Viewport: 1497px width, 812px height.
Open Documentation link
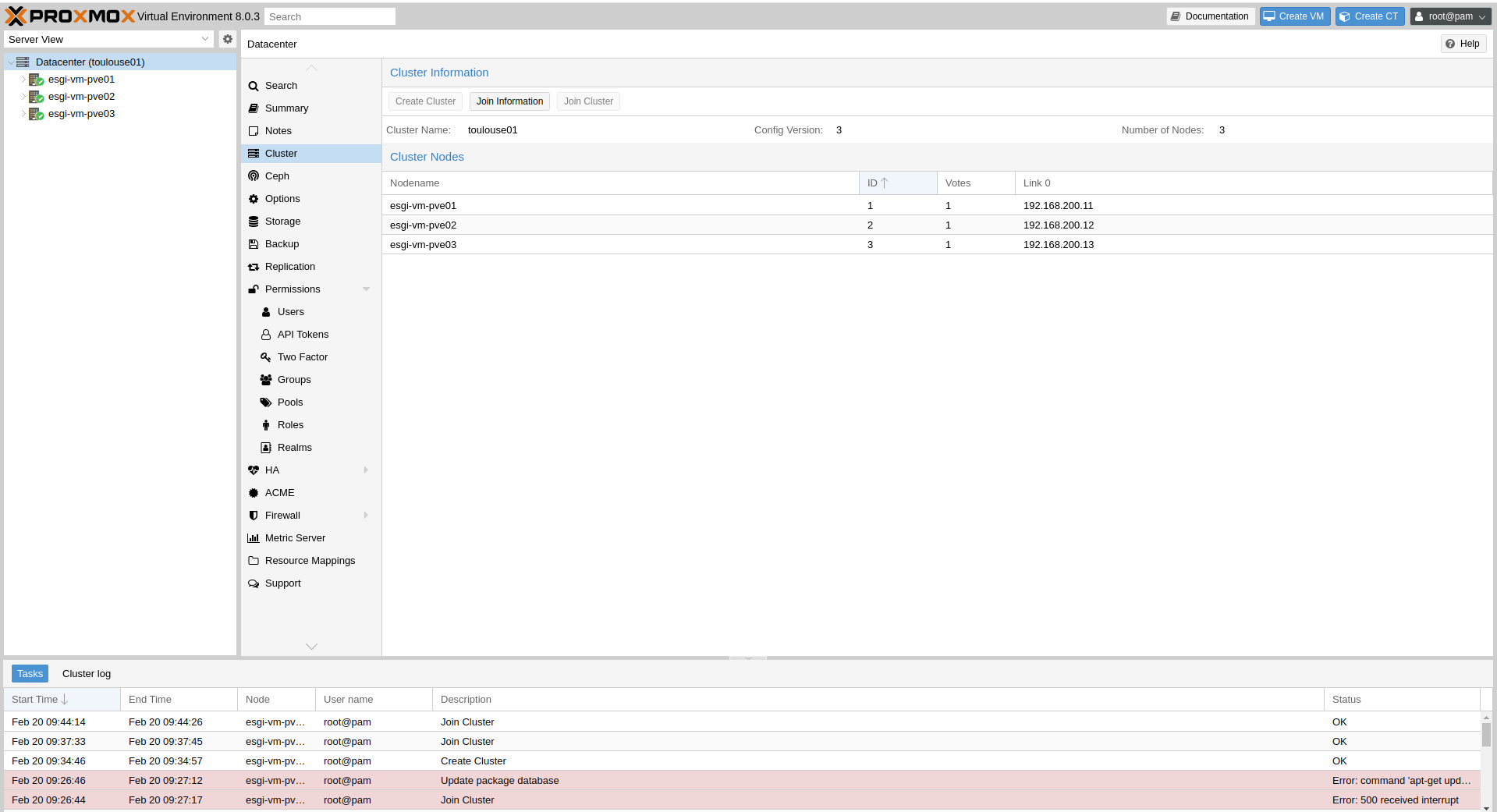pyautogui.click(x=1209, y=16)
